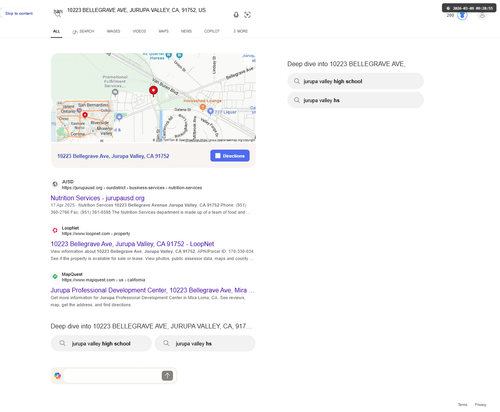The width and height of the screenshot is (500, 412).
Task: Click the JUSD site favicon
Action: [55, 184]
